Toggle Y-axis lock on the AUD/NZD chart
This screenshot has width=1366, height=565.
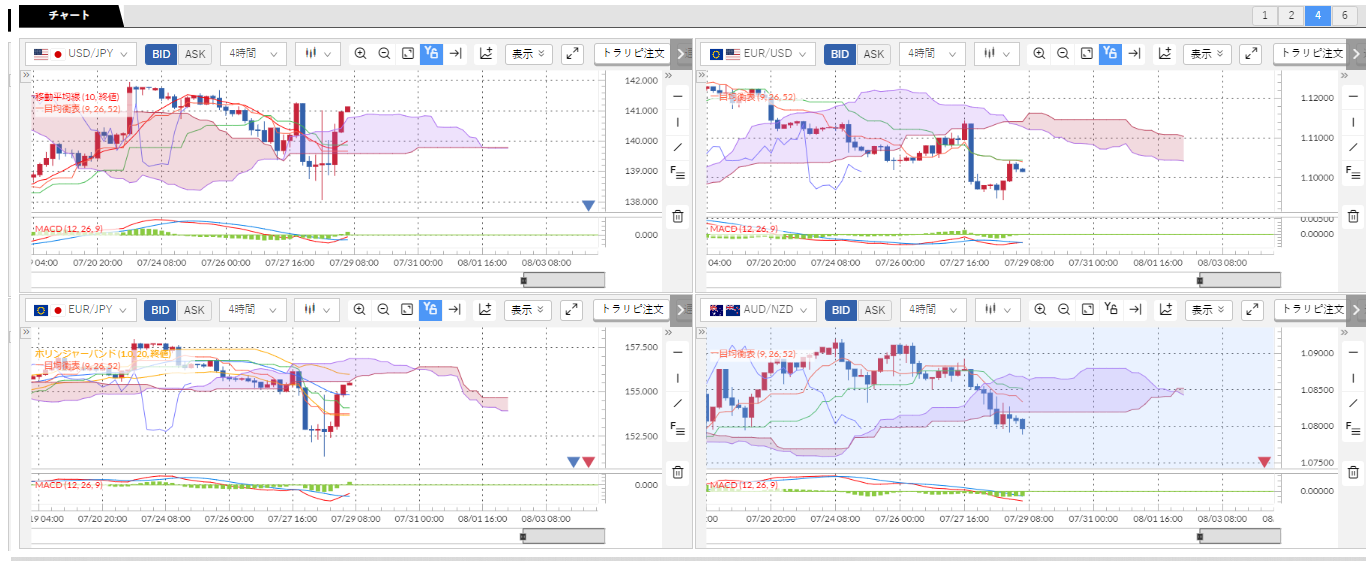pyautogui.click(x=1111, y=310)
